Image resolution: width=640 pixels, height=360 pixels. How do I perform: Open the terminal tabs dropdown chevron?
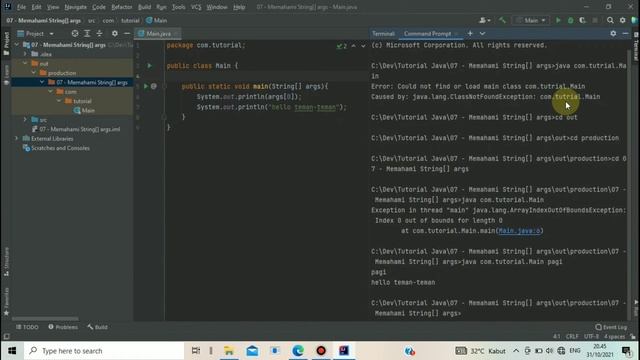coord(482,33)
